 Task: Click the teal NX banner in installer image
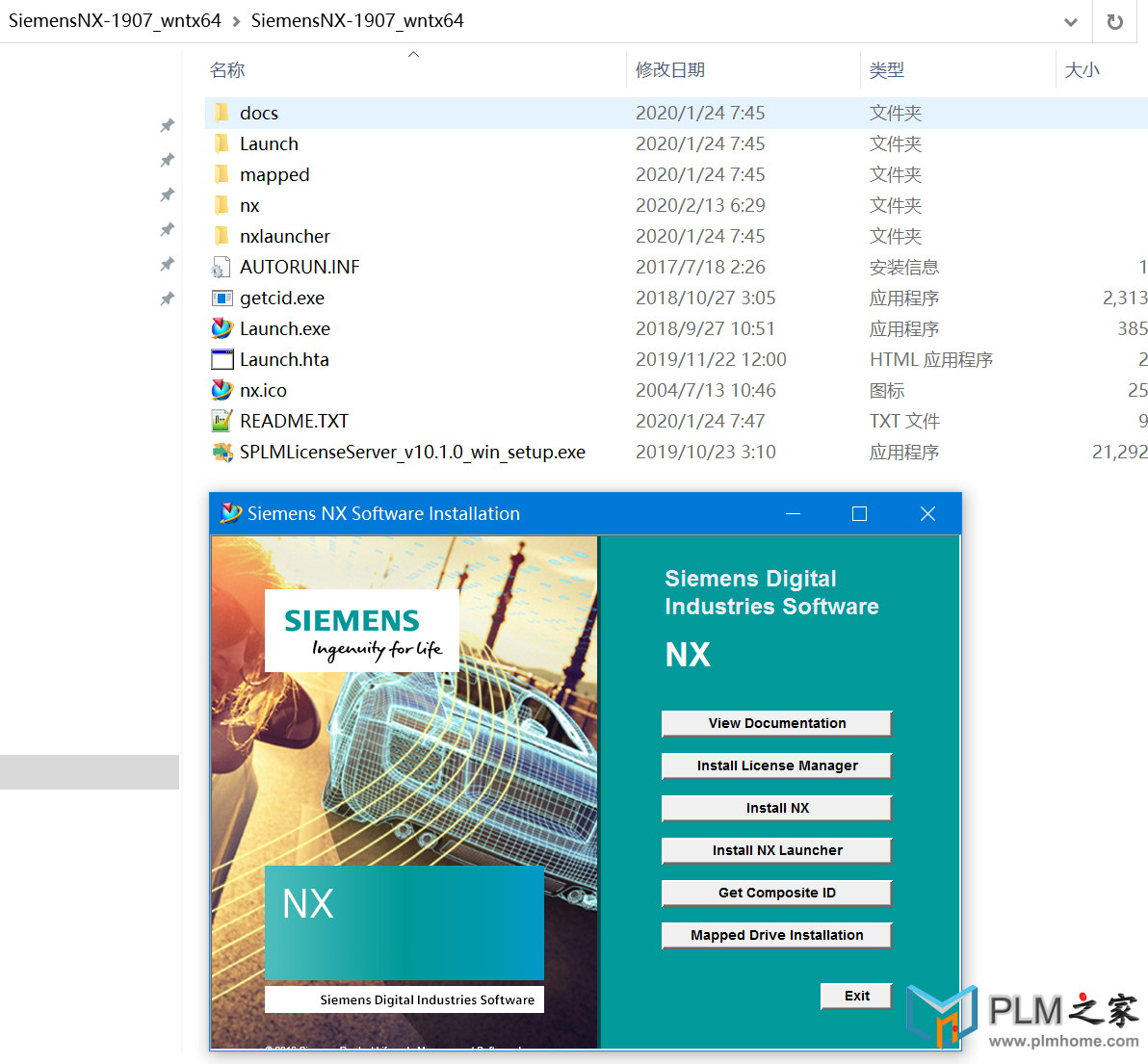[404, 922]
